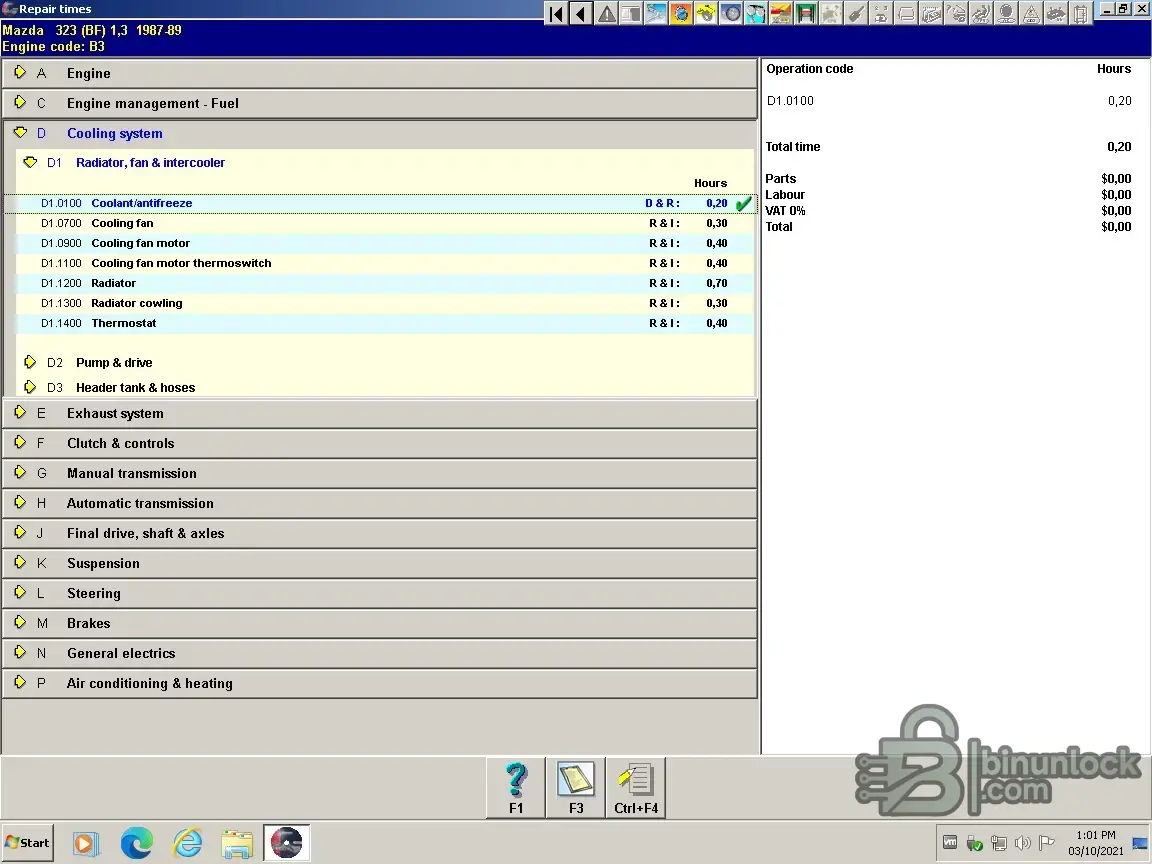Click the Ctrl+F4 document button
Viewport: 1152px width, 864px height.
pyautogui.click(x=636, y=788)
